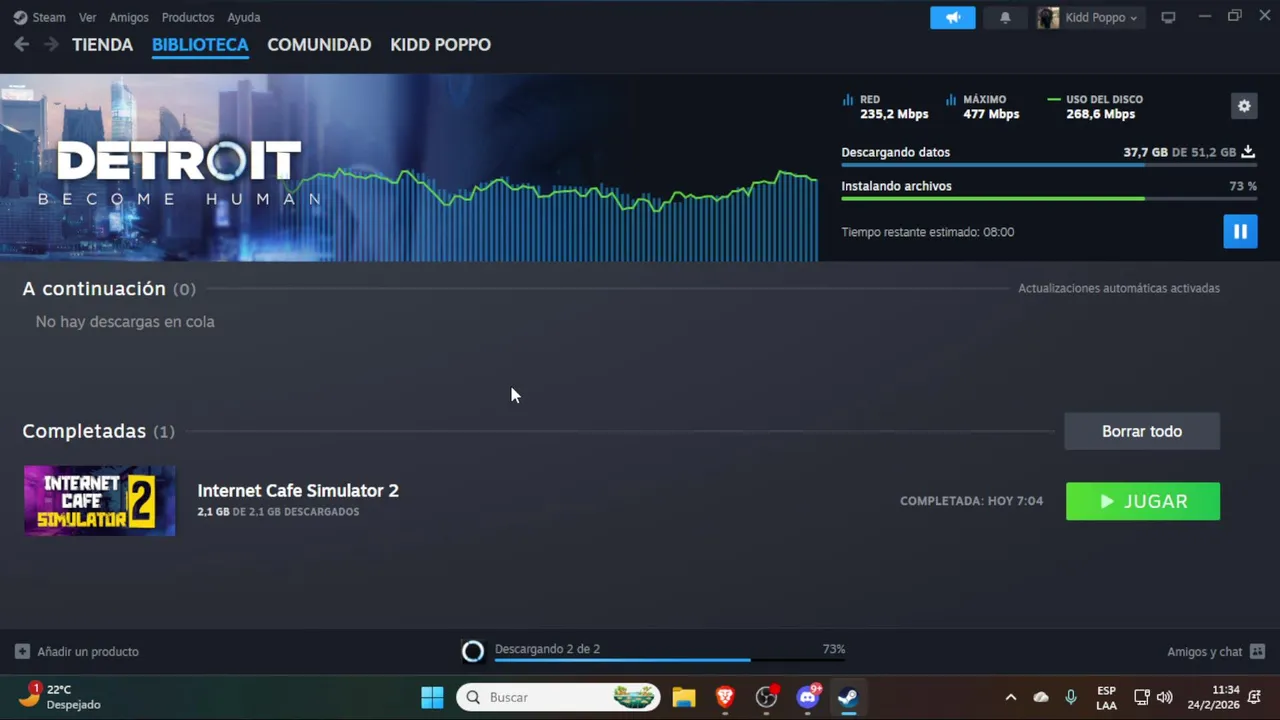Click the Amigos y chat icon

tap(1257, 651)
